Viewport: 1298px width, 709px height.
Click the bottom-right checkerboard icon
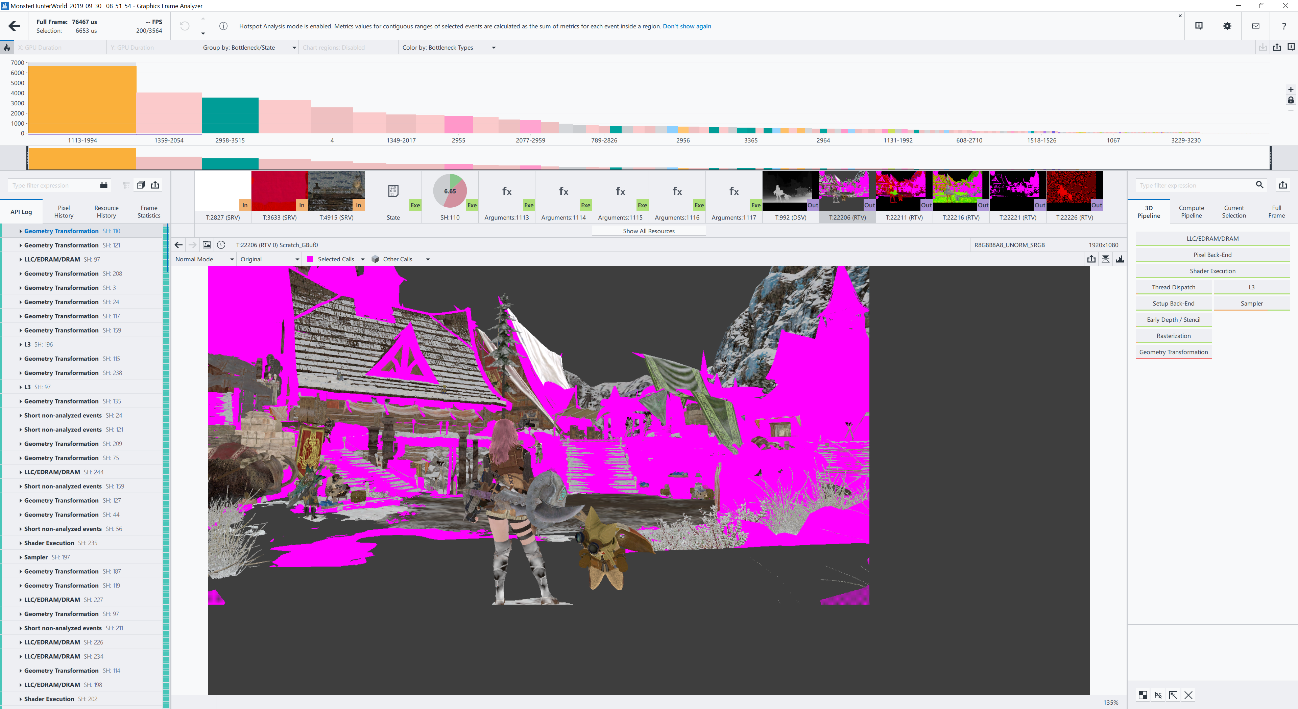1143,695
